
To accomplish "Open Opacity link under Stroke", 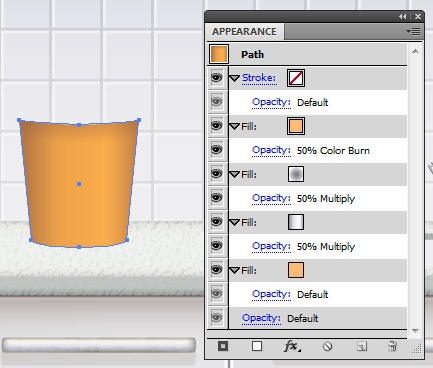I will click(x=271, y=102).
